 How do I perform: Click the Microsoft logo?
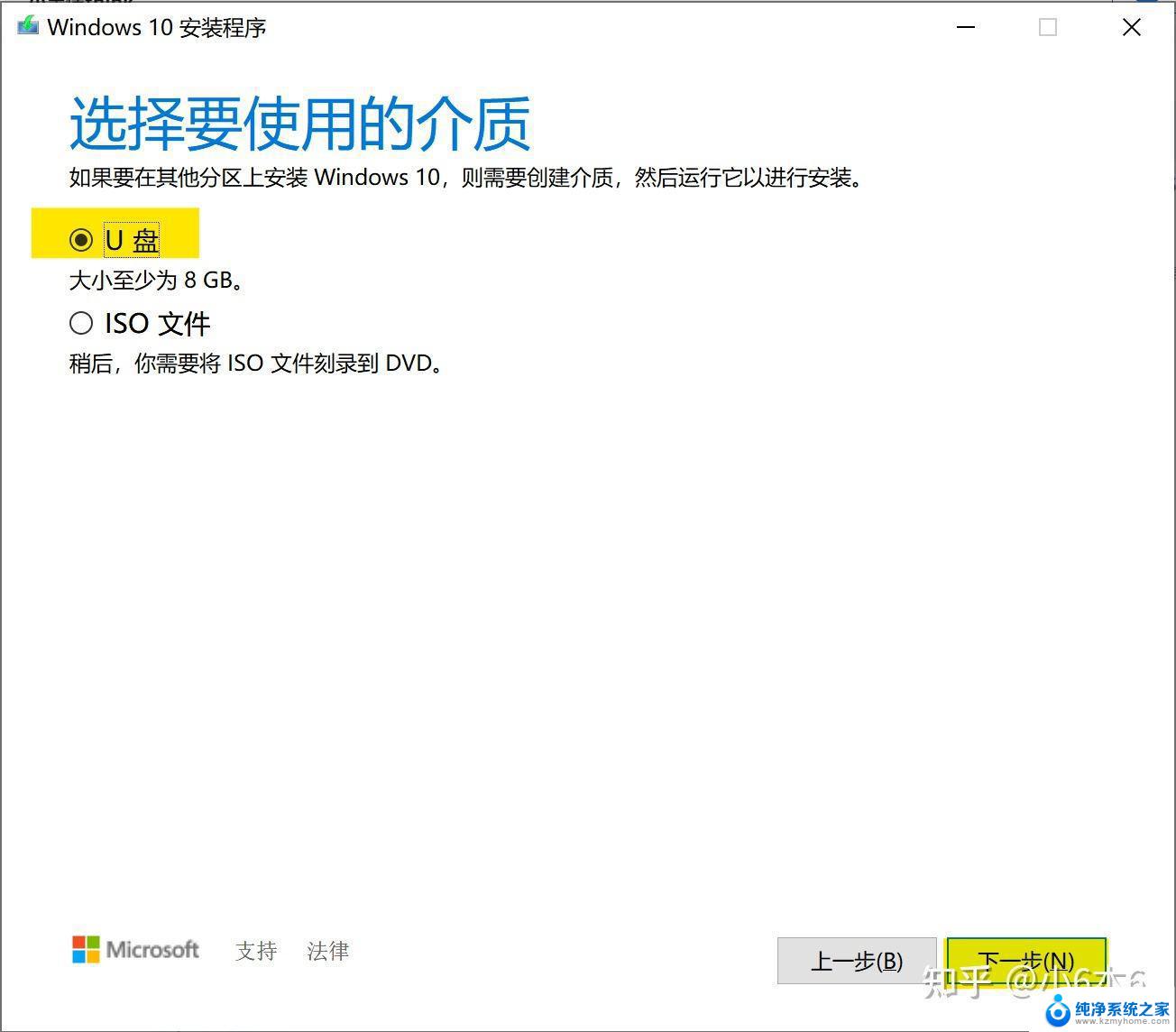click(136, 950)
